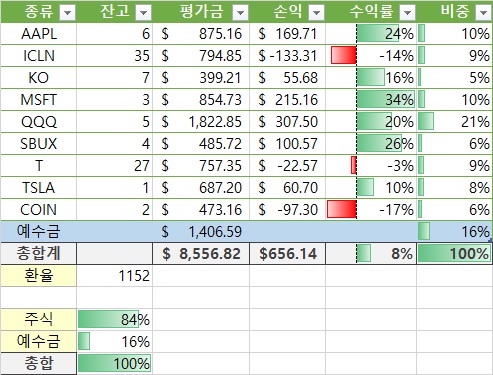The width and height of the screenshot is (493, 375).
Task: Select the T ticker cell
Action: pyautogui.click(x=39, y=166)
